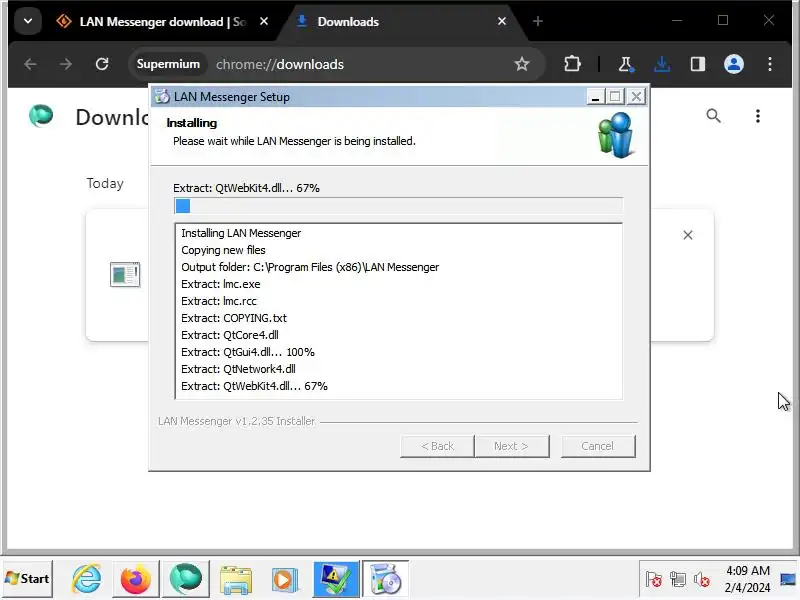Screen dimensions: 800x600
Task: Open the clock showing 4:09 AM
Action: point(747,579)
